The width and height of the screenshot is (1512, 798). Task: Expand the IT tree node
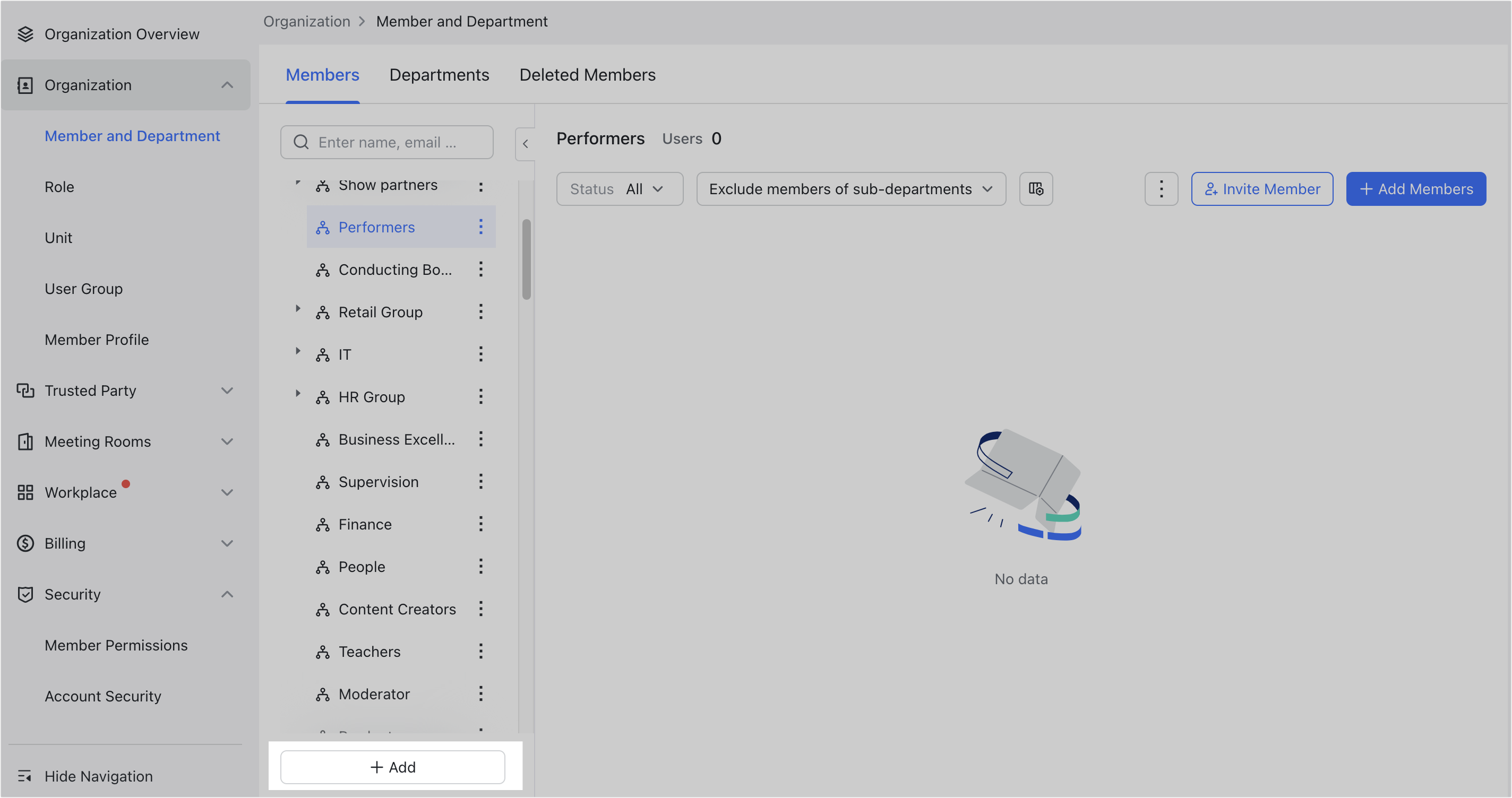click(x=298, y=351)
